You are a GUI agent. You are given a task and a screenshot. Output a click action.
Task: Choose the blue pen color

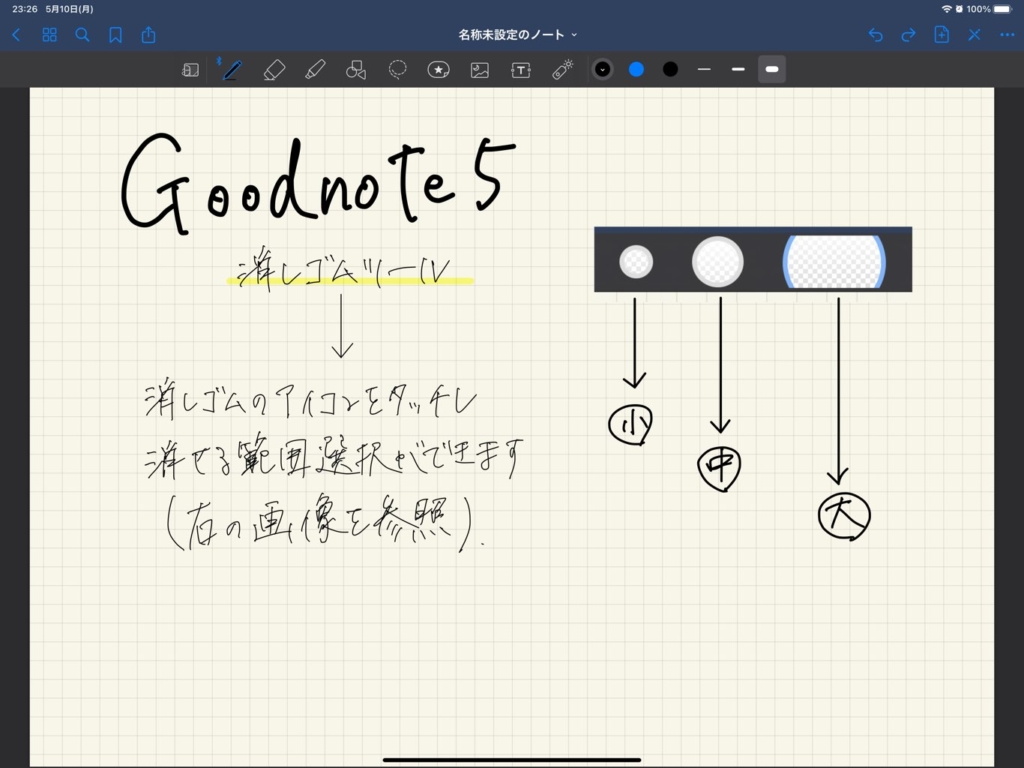(637, 69)
